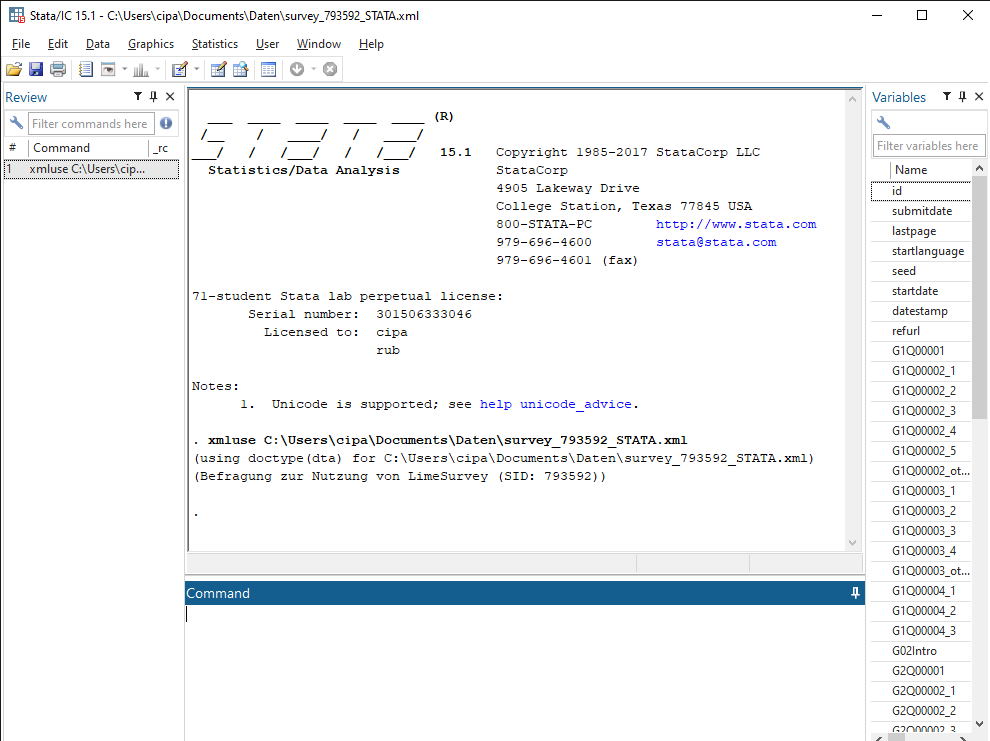Expand the Do-file Editor dropdown arrow
Screen dimensions: 990x741
197,69
